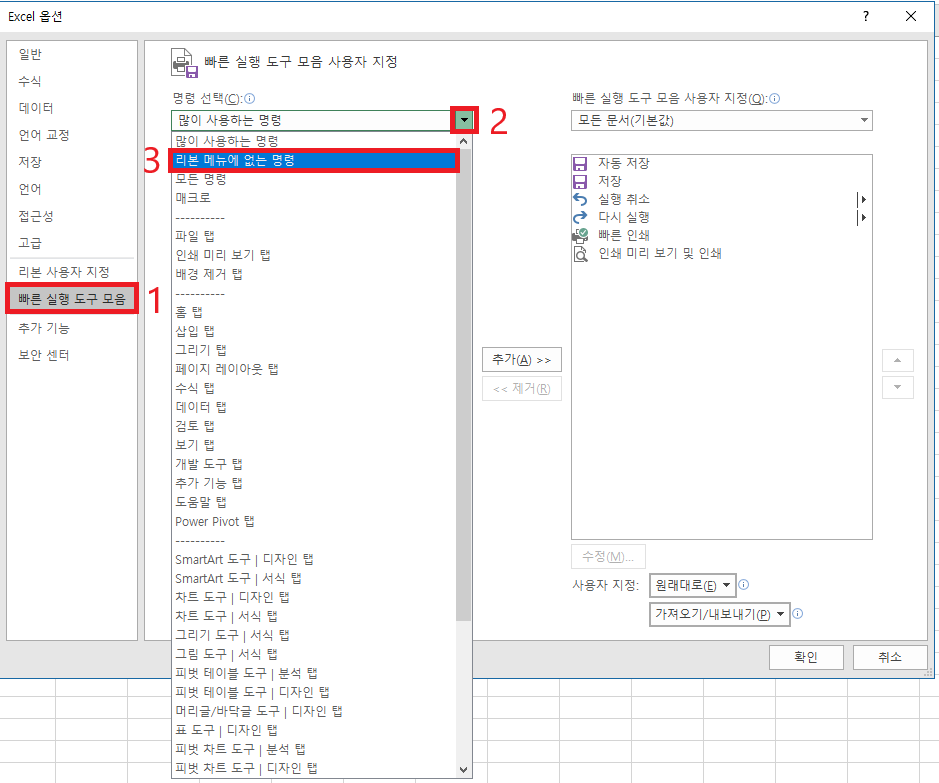Click the Redo (다시 실행) arrow icon
Viewport: 939px width, 783px height.
click(x=580, y=217)
